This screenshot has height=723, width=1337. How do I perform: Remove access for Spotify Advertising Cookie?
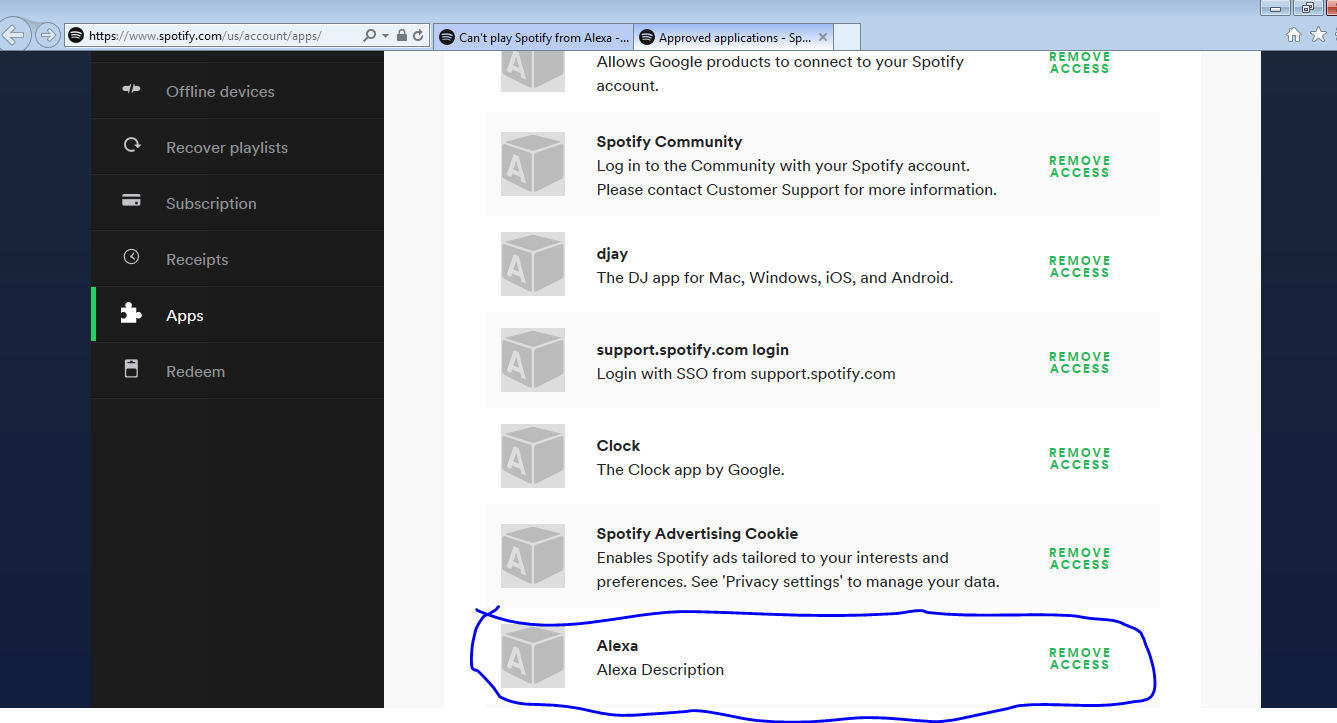[x=1080, y=559]
